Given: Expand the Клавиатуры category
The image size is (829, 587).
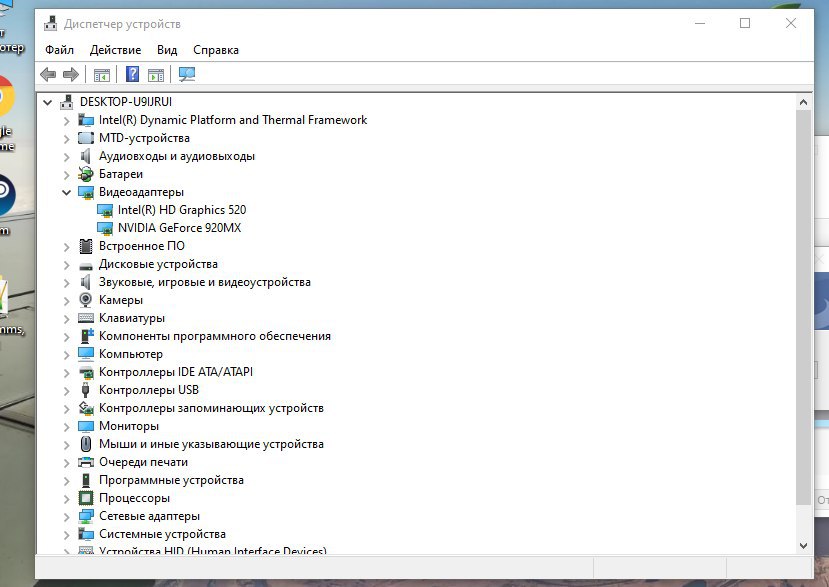Looking at the screenshot, I should pos(66,319).
